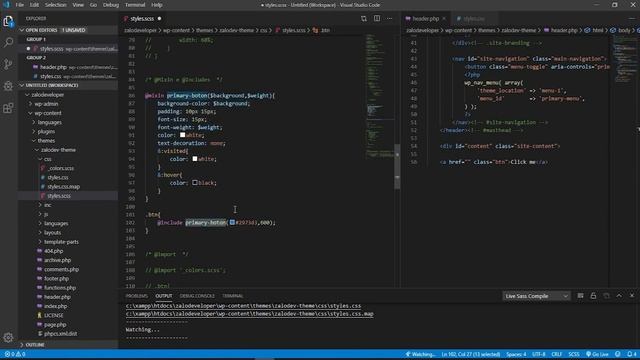
Task: Open the Extensions view in activity bar
Action: point(8,108)
